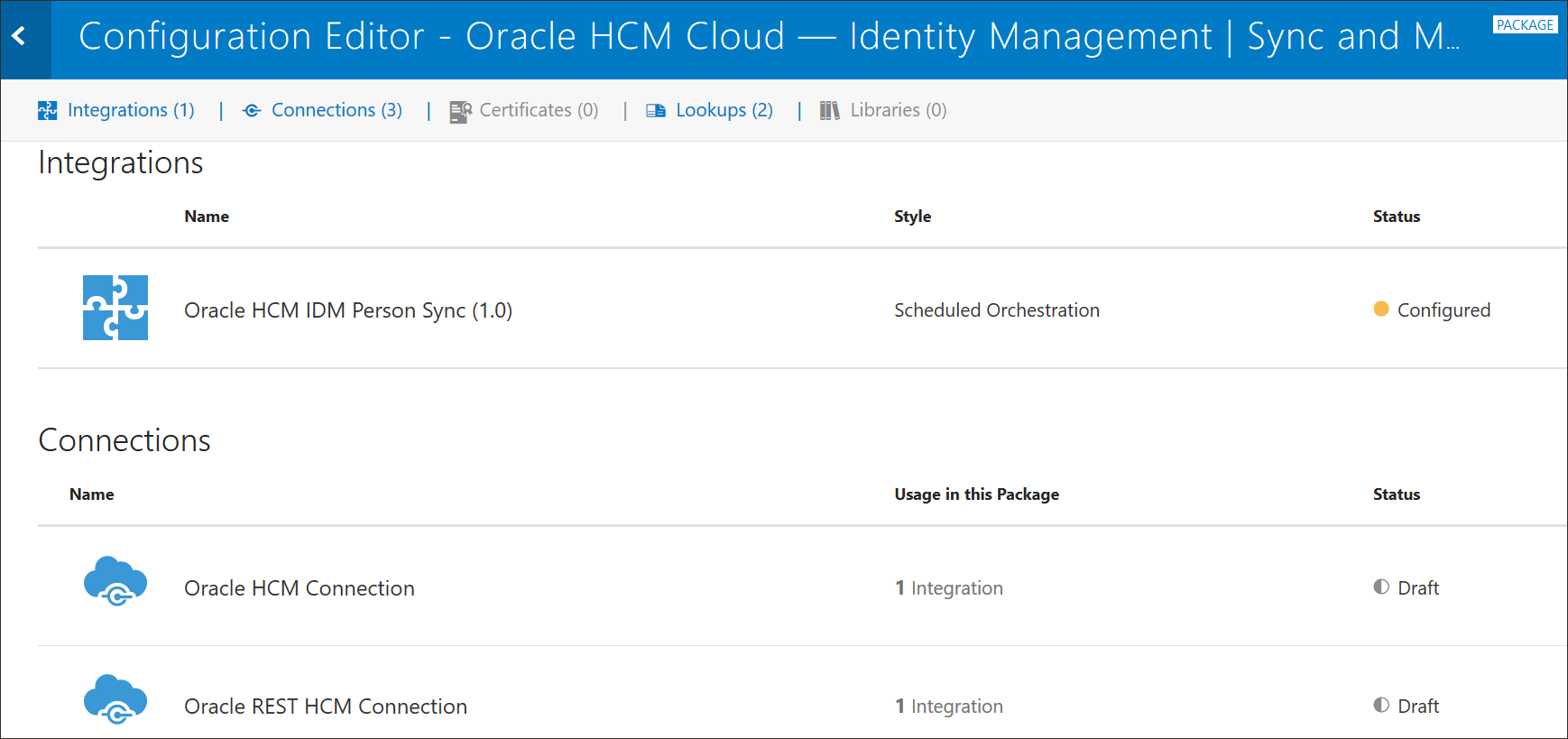Click the cloud icon for Oracle REST HCM Connection
This screenshot has width=1568, height=739.
(x=115, y=699)
